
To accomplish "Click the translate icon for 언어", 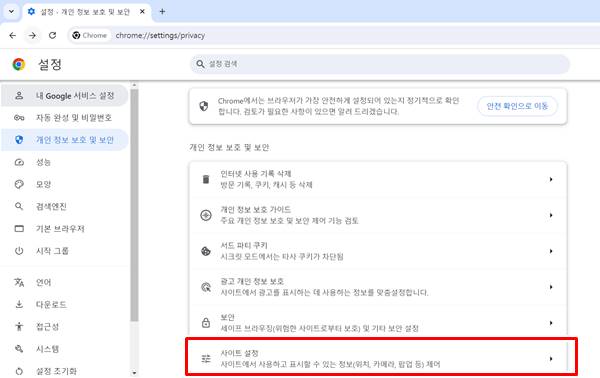I will point(19,282).
